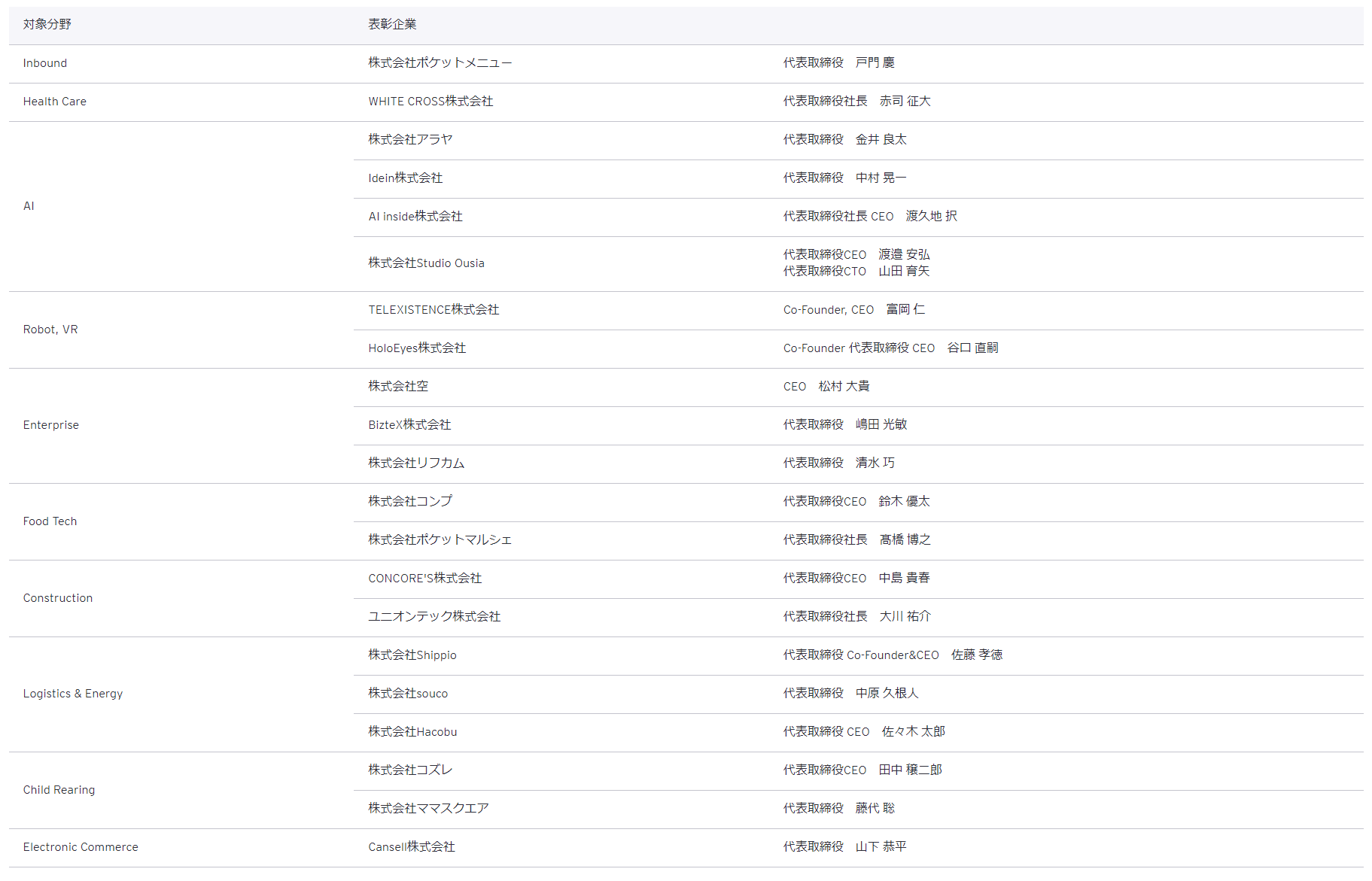Select the Idein株式会社 row
This screenshot has height=881, width=1372.
[405, 178]
